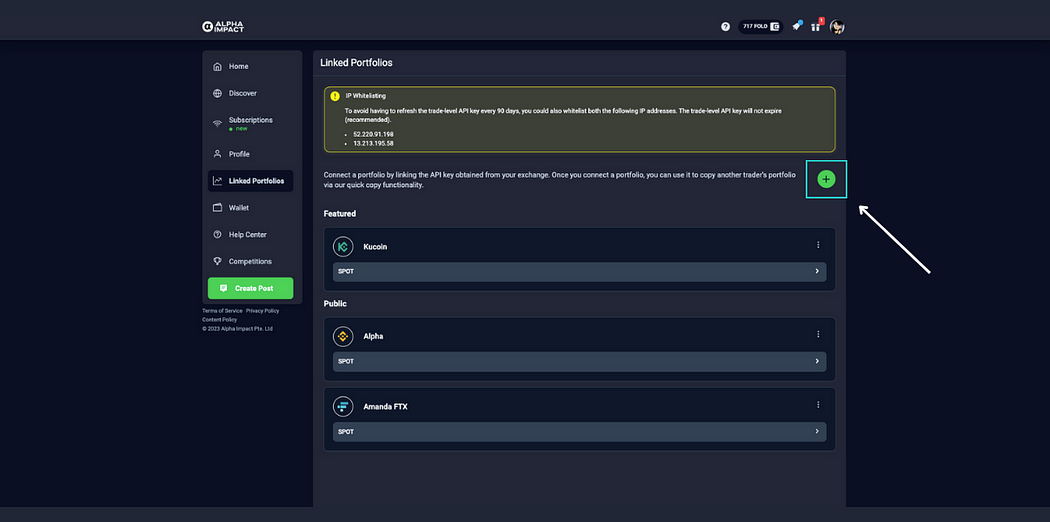The height and width of the screenshot is (522, 1050).
Task: Go to Home in sidebar
Action: pyautogui.click(x=250, y=66)
